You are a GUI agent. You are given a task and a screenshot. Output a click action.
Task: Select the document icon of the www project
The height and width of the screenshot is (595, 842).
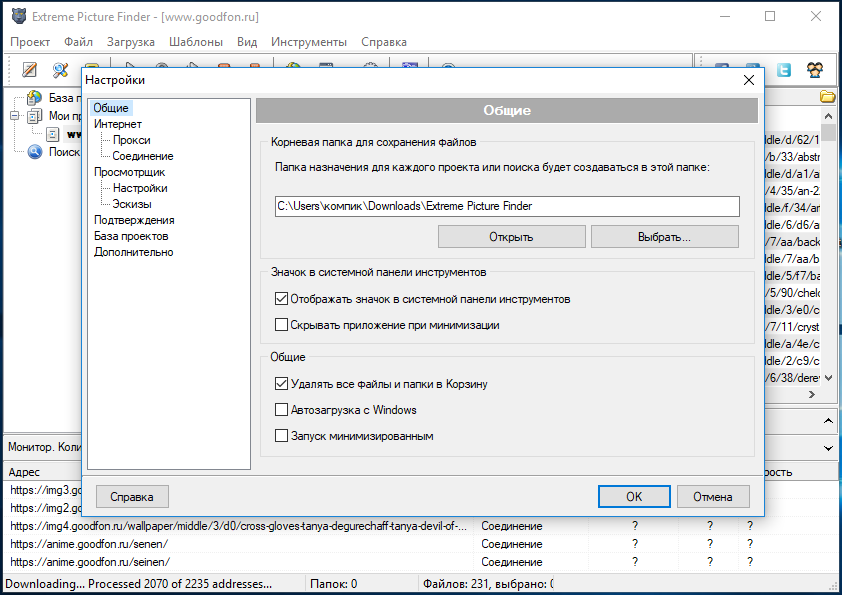(x=53, y=134)
